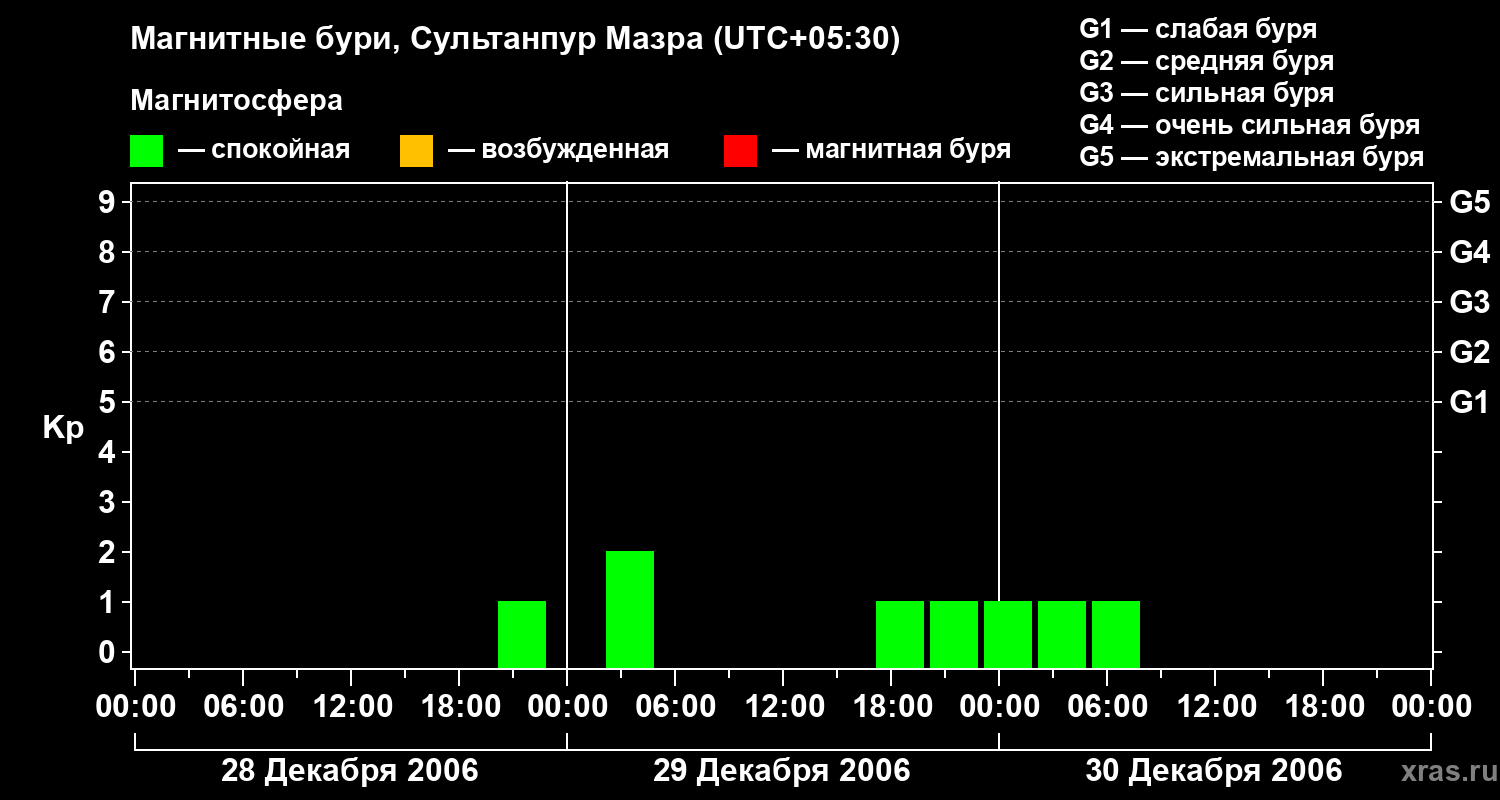Click the '30 Декабря 2006' date label
1500x800 pixels.
1214,771
